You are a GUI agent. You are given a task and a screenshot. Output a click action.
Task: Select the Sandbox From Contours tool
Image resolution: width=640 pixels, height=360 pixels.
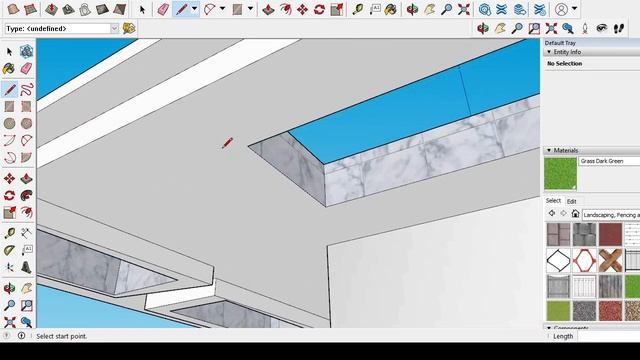[13, 9]
